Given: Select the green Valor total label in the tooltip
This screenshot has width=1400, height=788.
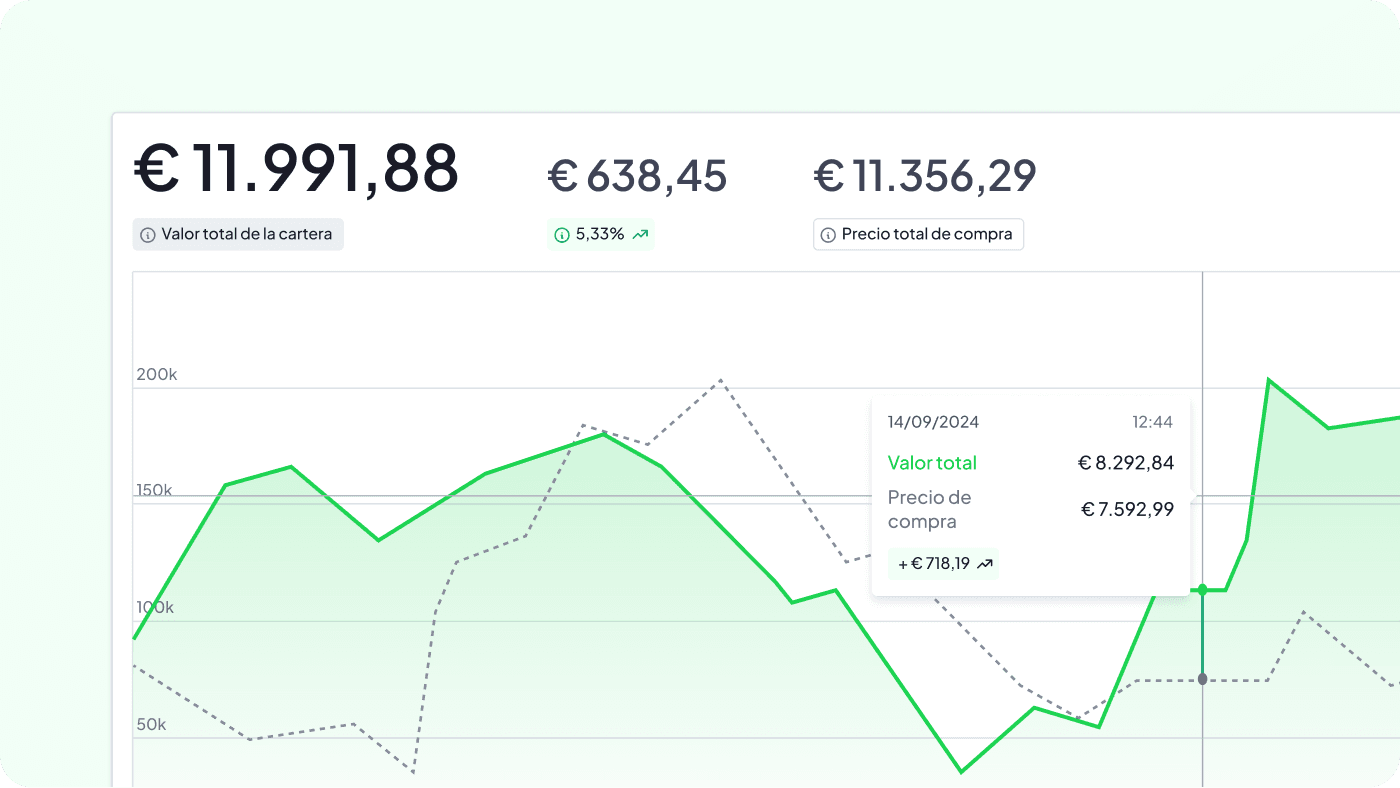Looking at the screenshot, I should pyautogui.click(x=932, y=463).
